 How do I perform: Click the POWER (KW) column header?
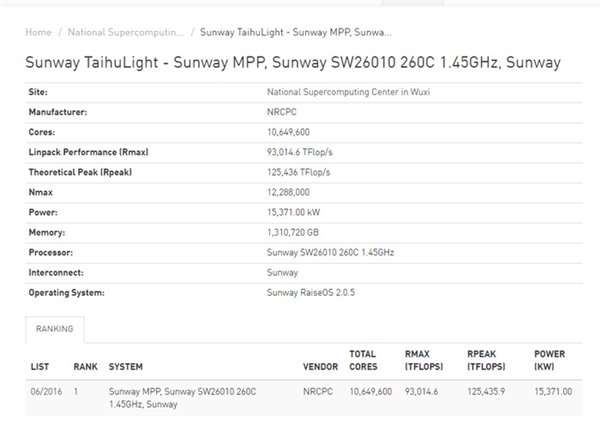pyautogui.click(x=550, y=360)
